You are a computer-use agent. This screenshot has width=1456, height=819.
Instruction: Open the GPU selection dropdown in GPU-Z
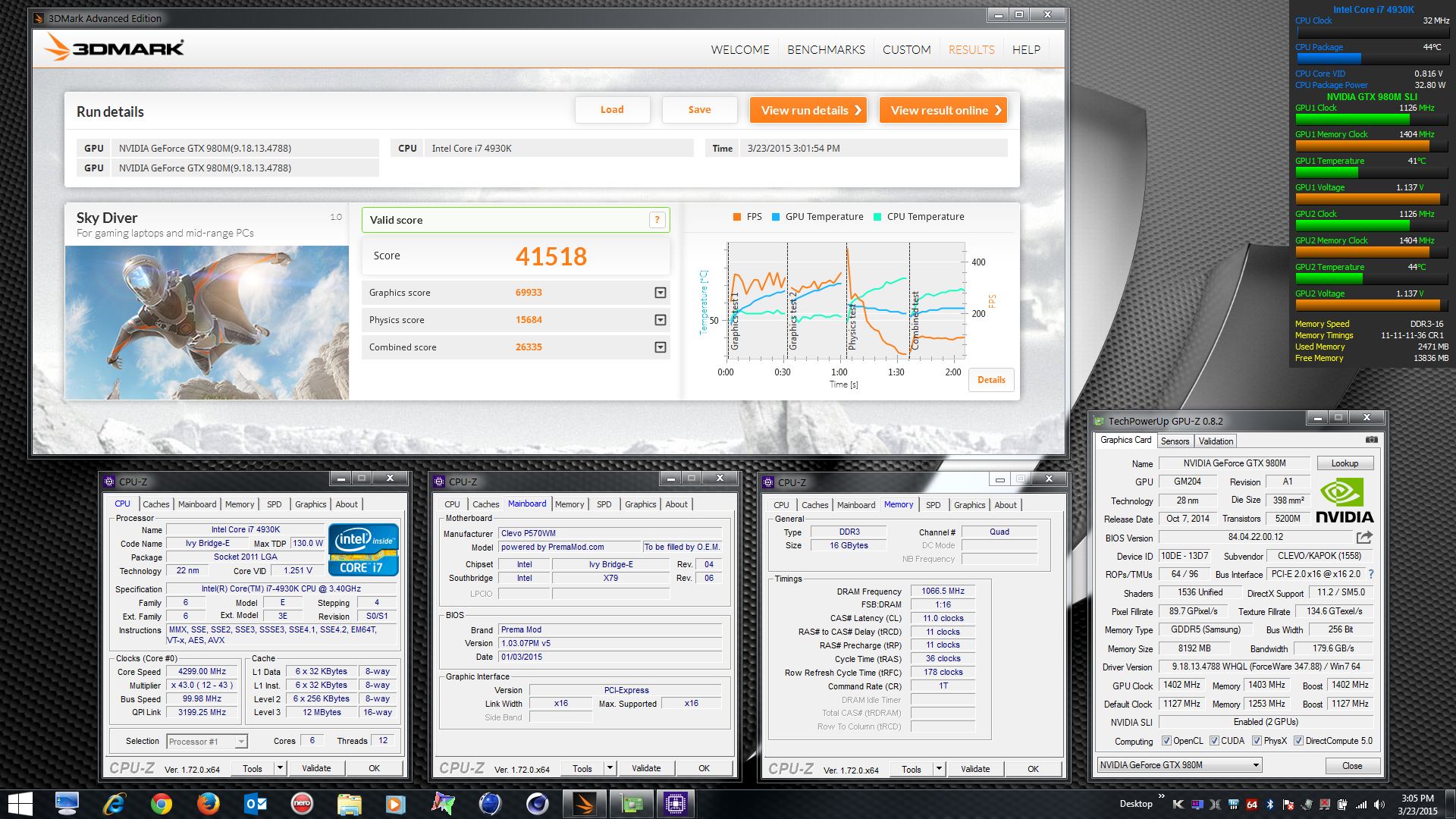pos(1256,765)
